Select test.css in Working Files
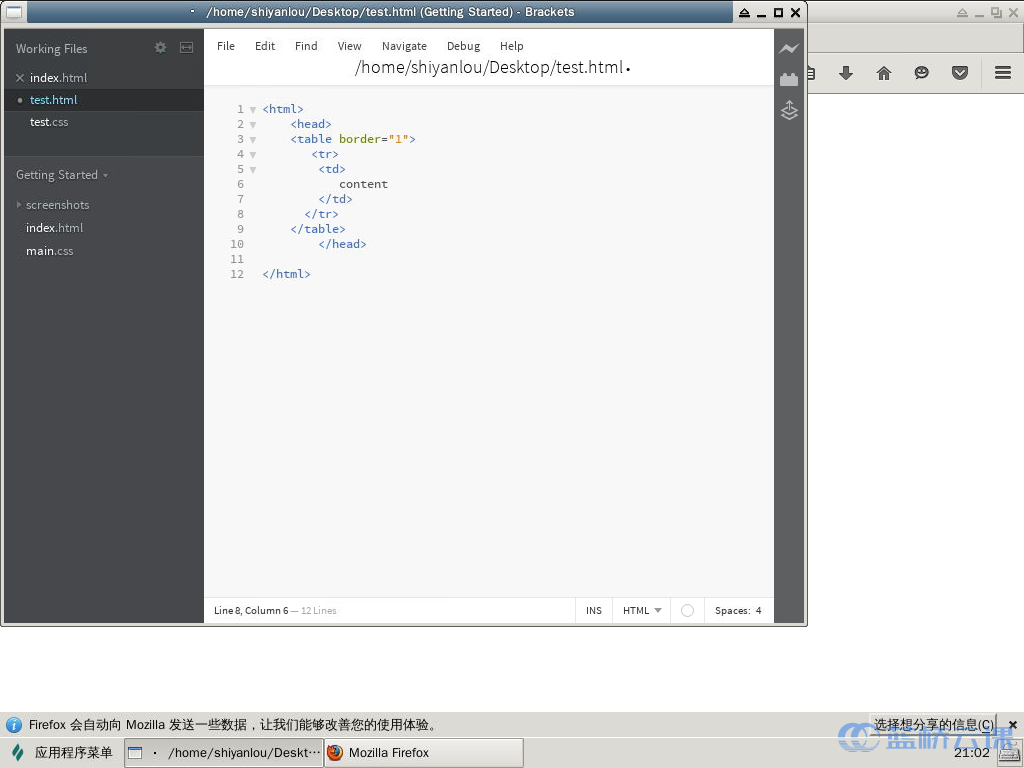The width and height of the screenshot is (1024, 768). (49, 122)
